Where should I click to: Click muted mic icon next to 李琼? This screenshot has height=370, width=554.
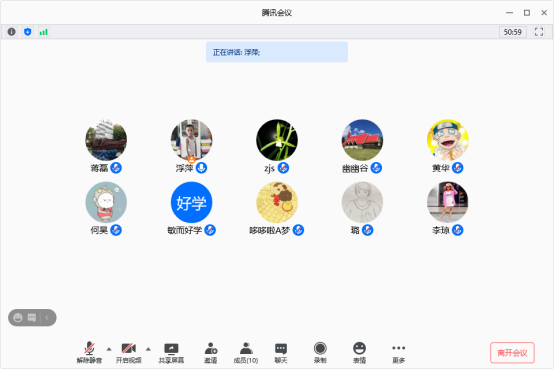tap(458, 230)
